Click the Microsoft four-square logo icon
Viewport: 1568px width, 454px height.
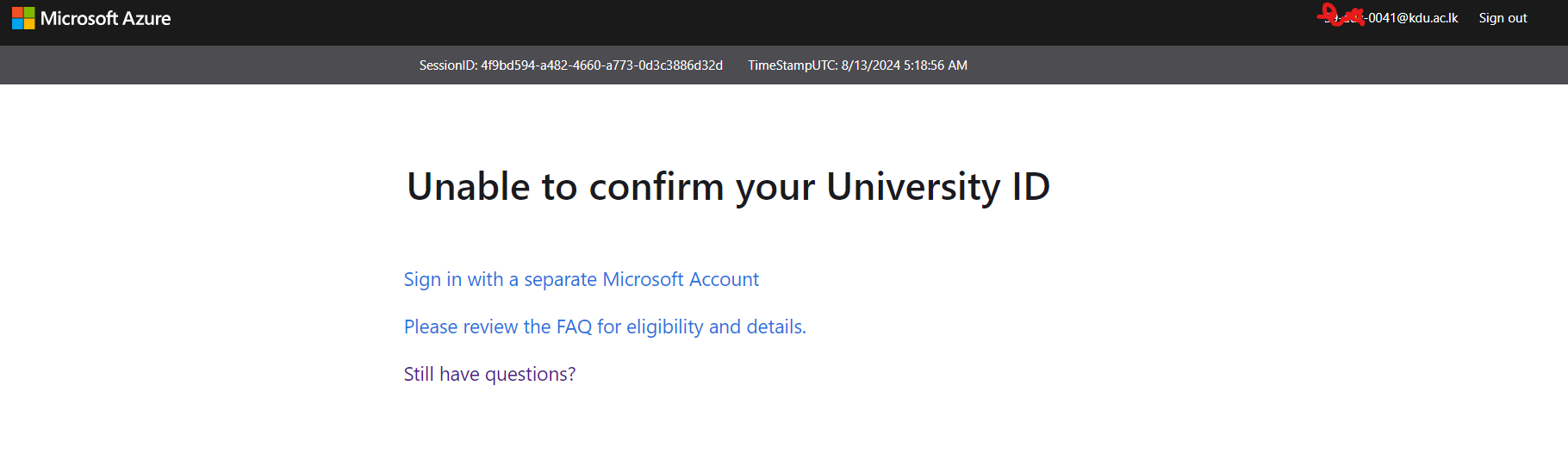click(x=23, y=18)
